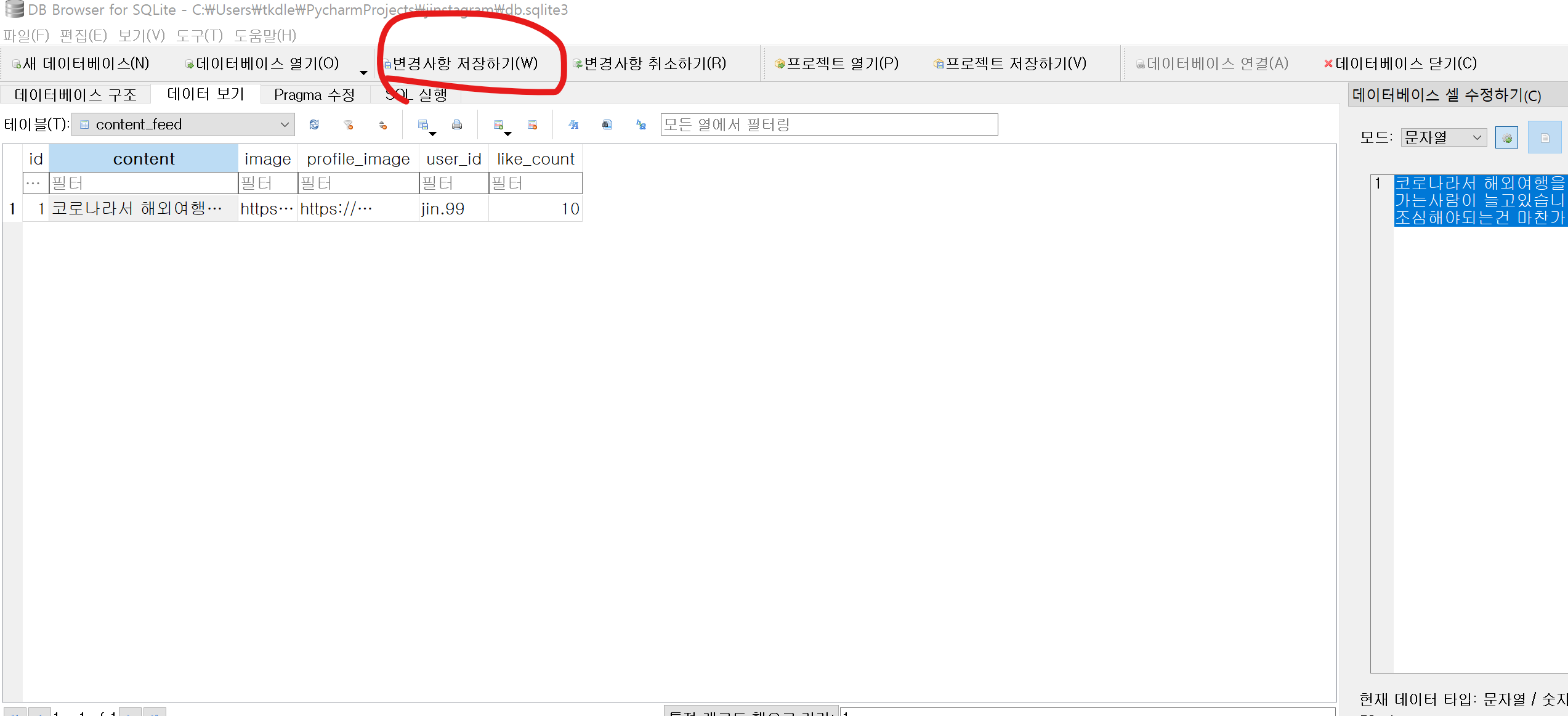
Task: Expand the 문자열 mode combo box
Action: (x=1443, y=137)
